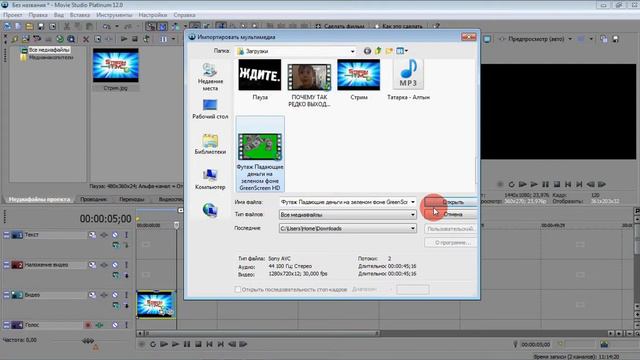Open the Вставка menu

(x=80, y=15)
